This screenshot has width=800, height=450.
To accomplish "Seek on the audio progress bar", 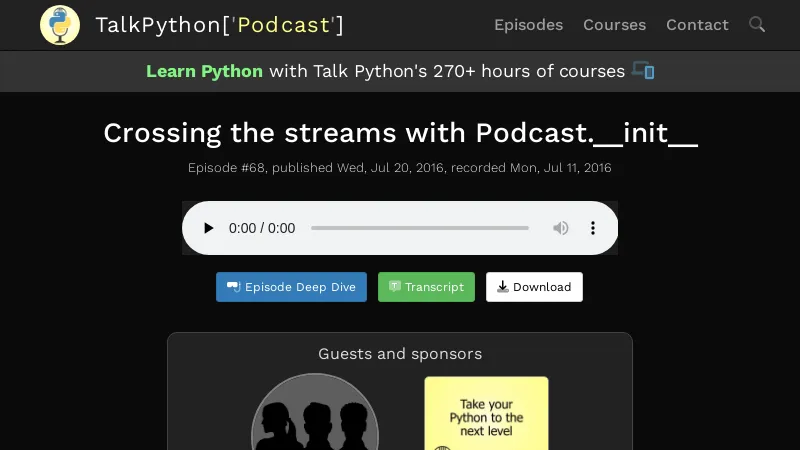I will point(420,228).
